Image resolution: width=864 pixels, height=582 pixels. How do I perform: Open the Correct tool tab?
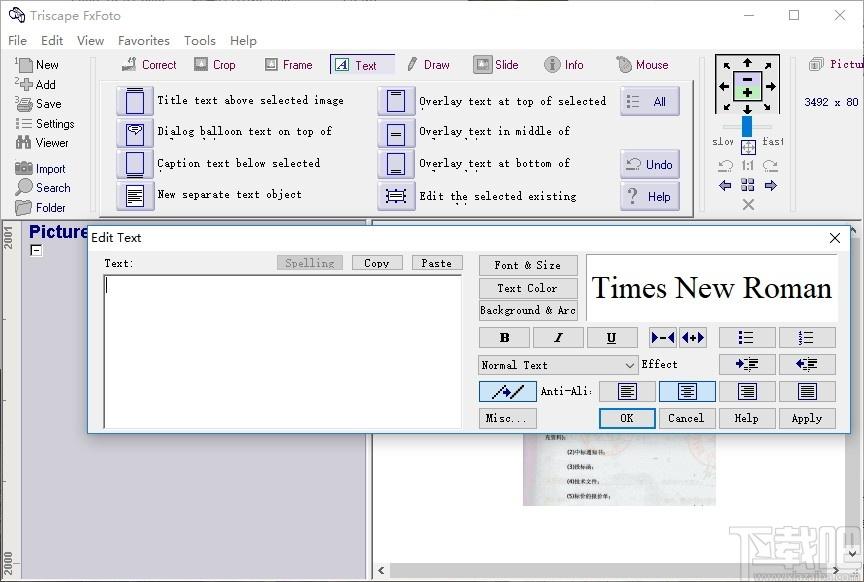coord(149,64)
